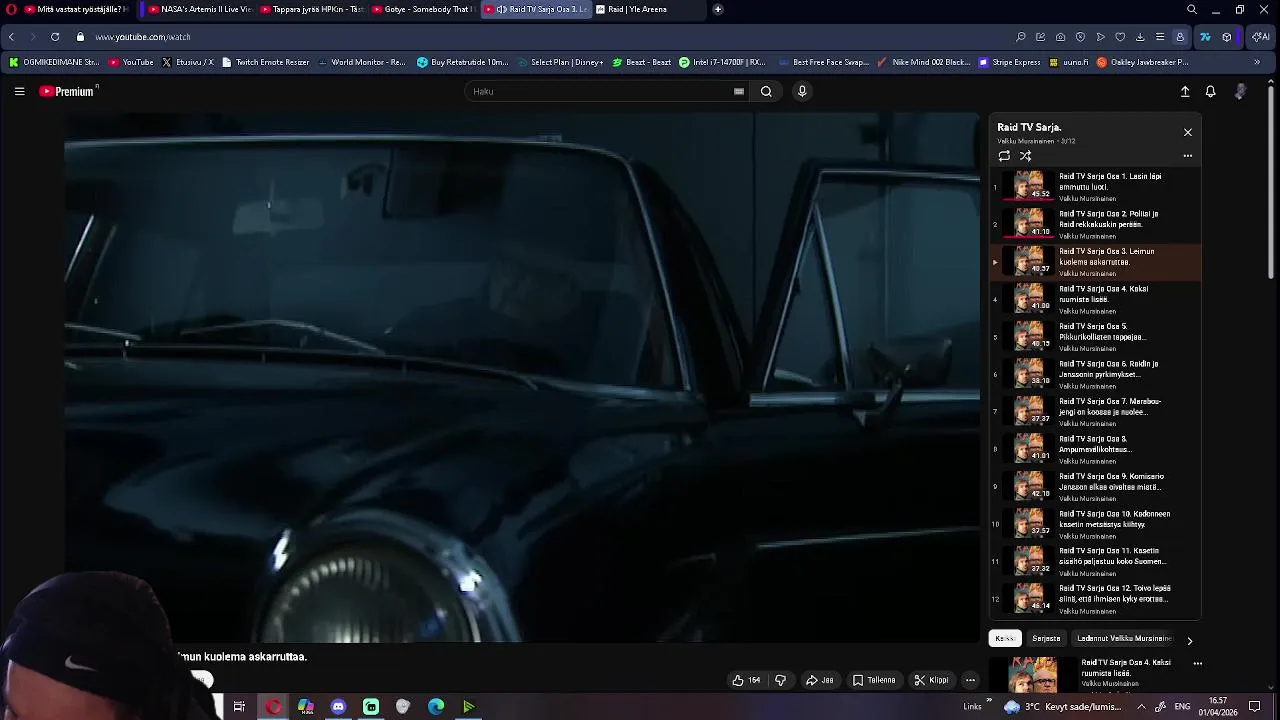Open the on-screen keyboard in search box
1280x720 pixels.
pyautogui.click(x=739, y=91)
